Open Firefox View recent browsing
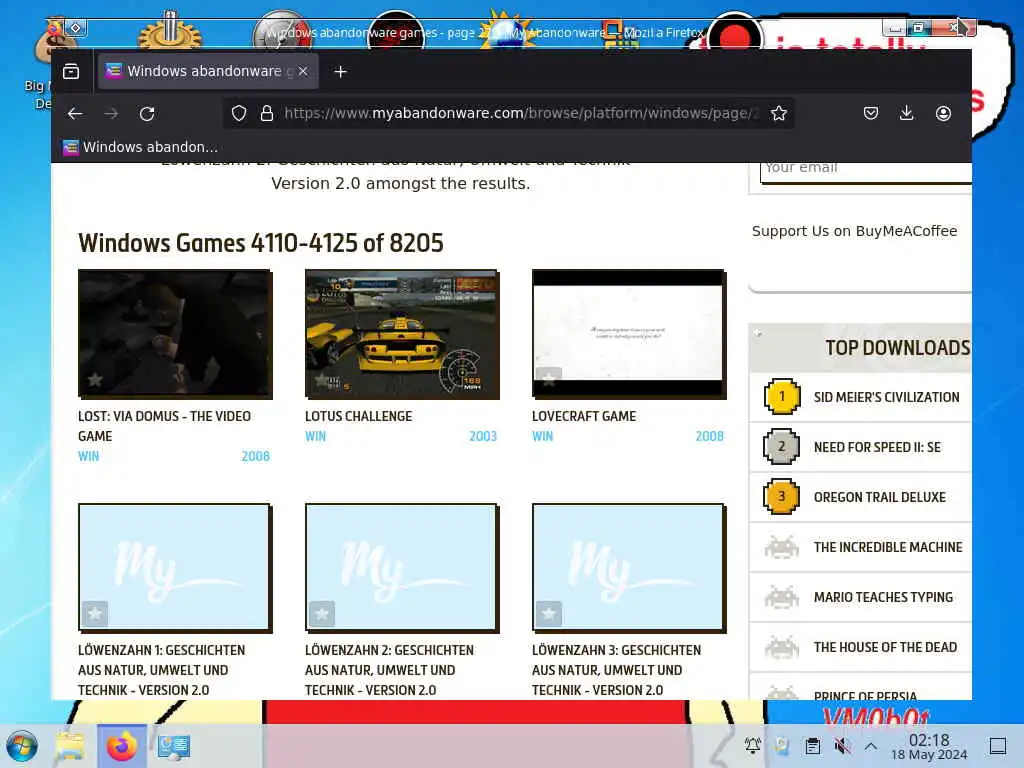This screenshot has width=1024, height=768. point(71,71)
